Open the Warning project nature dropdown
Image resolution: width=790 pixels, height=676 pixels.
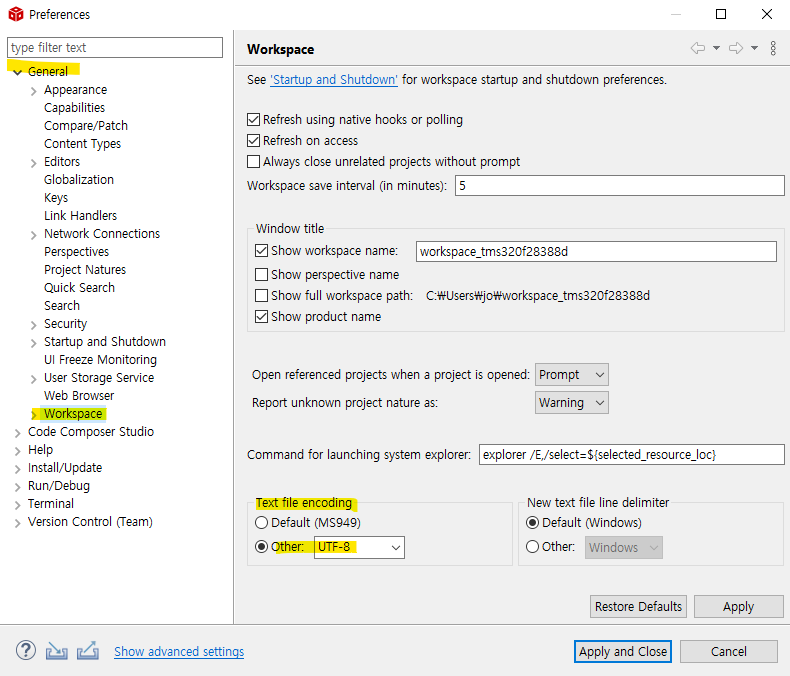click(572, 403)
